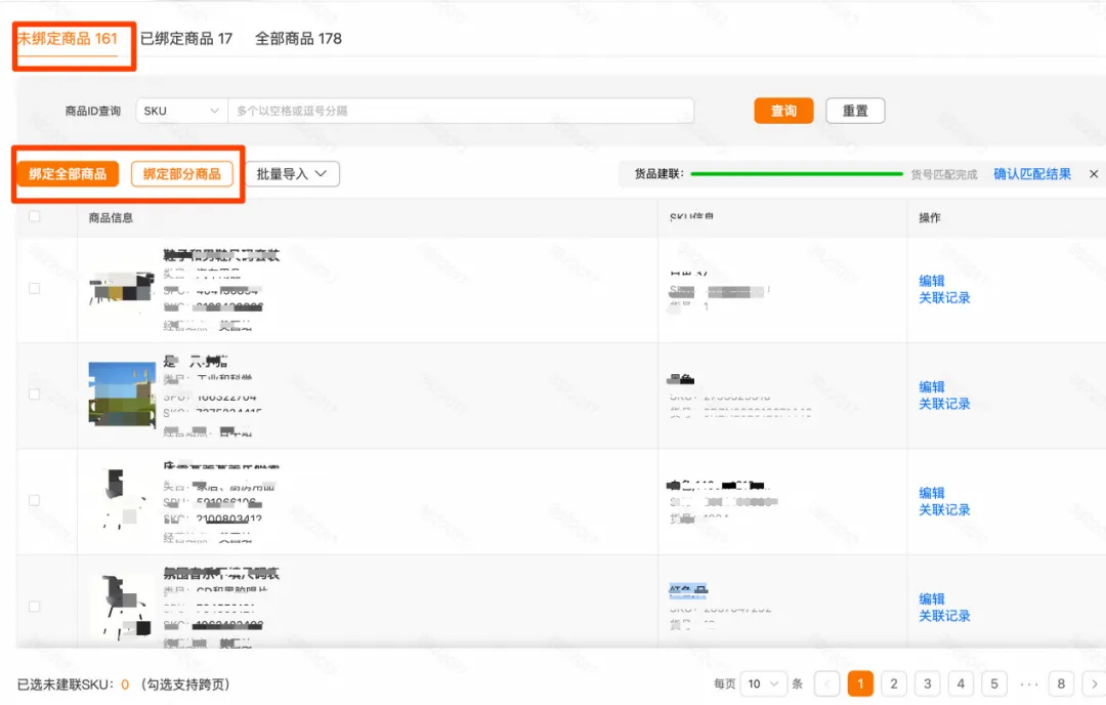Click the 重置 reset button

[x=855, y=110]
